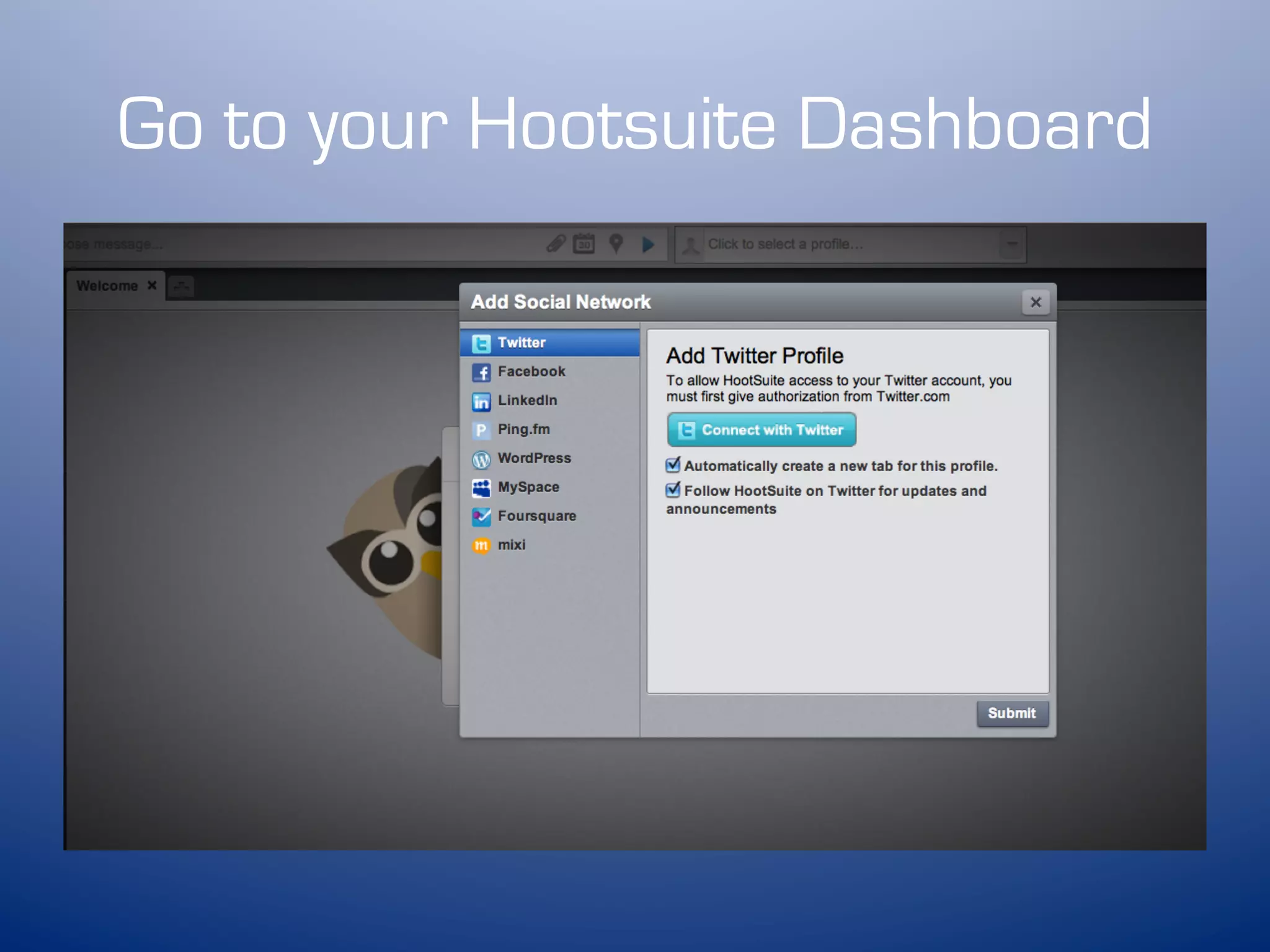
Task: Click the orange mixi icon
Action: (481, 545)
